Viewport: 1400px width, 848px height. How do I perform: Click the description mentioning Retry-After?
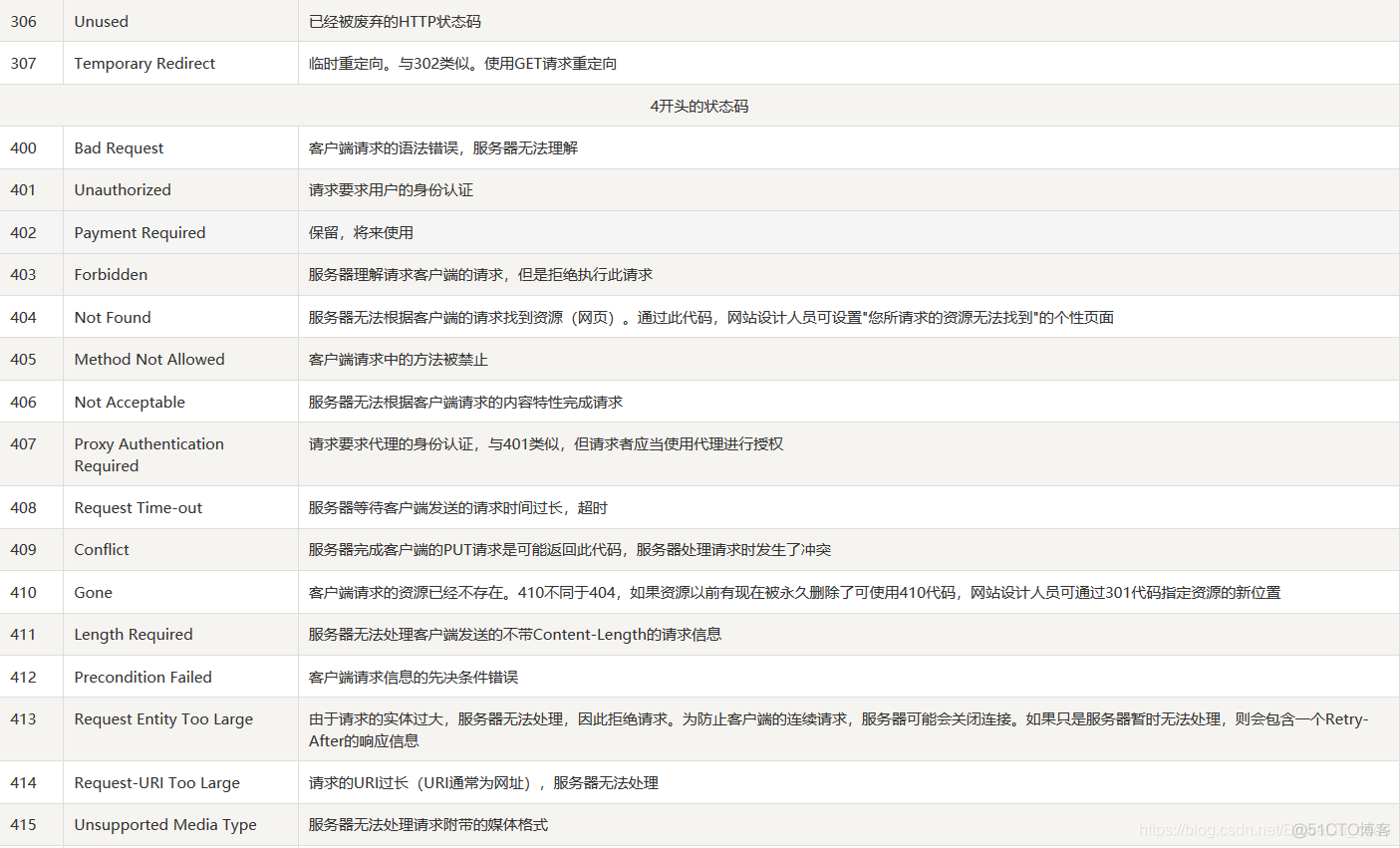tap(838, 729)
